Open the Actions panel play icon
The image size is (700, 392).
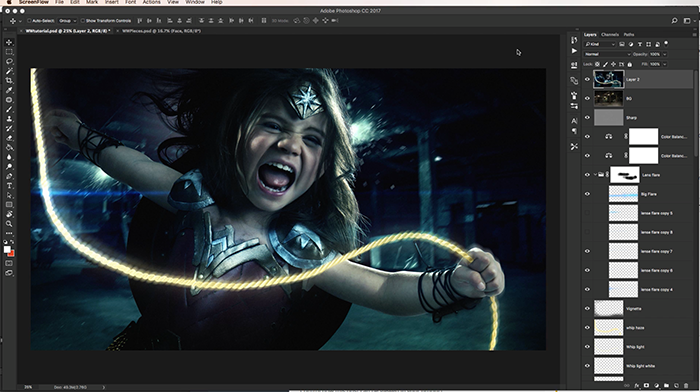574,51
